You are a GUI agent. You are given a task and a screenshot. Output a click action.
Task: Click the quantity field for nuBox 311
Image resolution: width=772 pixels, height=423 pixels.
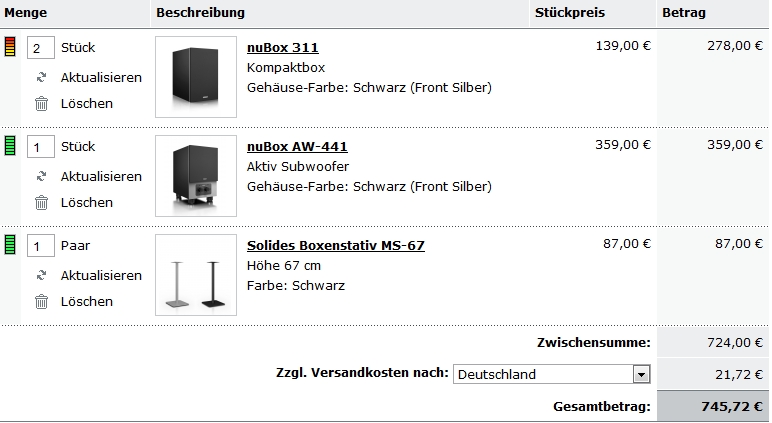point(41,48)
